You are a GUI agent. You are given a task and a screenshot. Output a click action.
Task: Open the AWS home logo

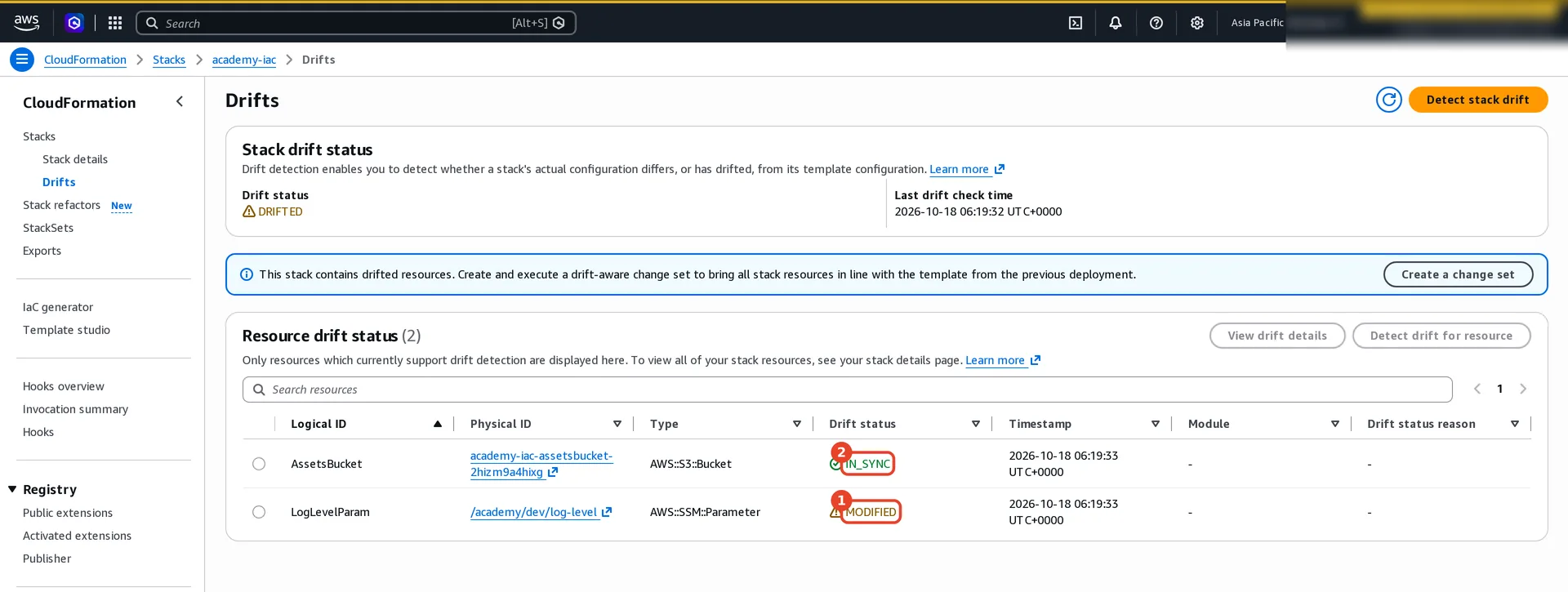(26, 23)
